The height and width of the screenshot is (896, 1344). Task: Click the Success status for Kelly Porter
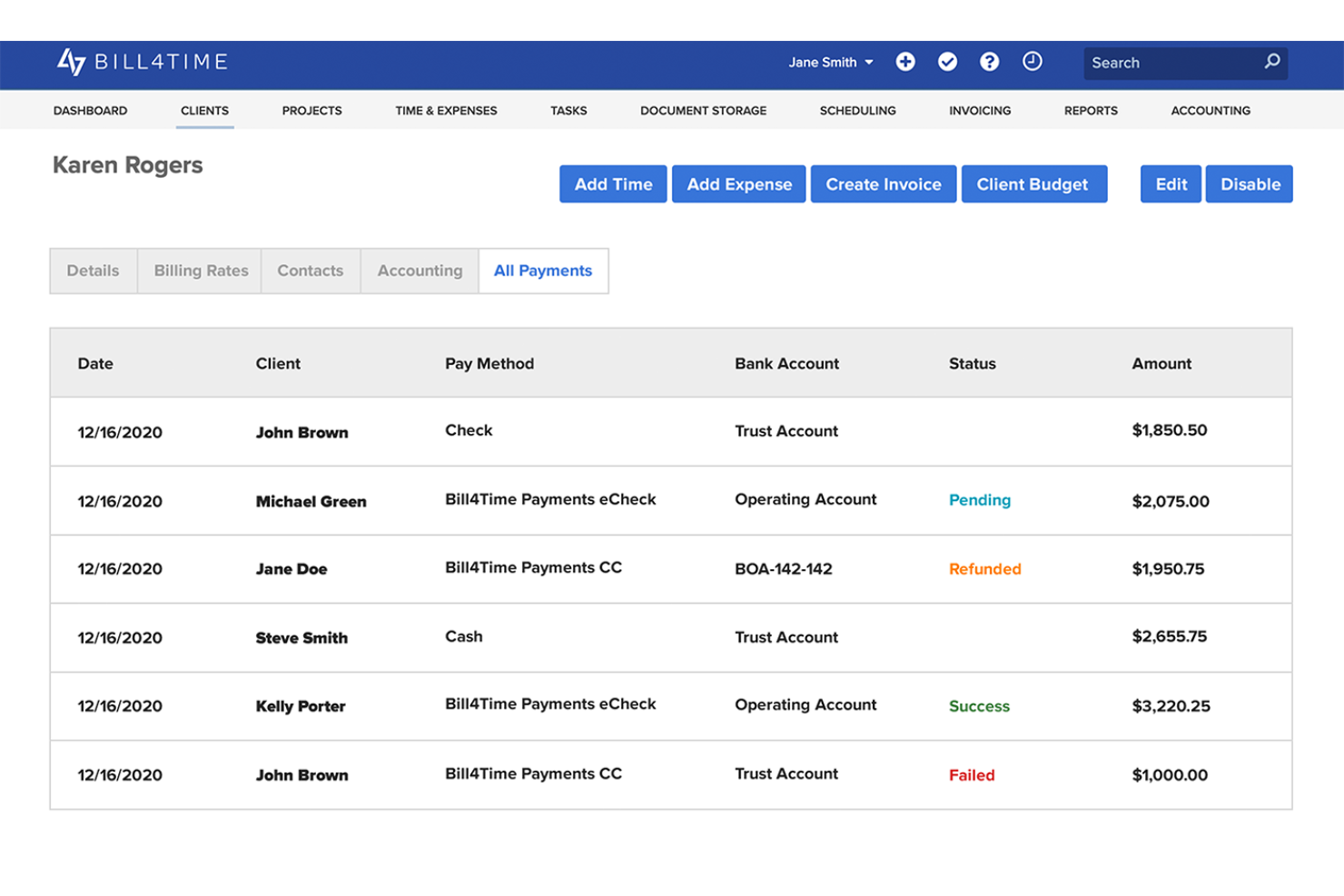pos(979,706)
